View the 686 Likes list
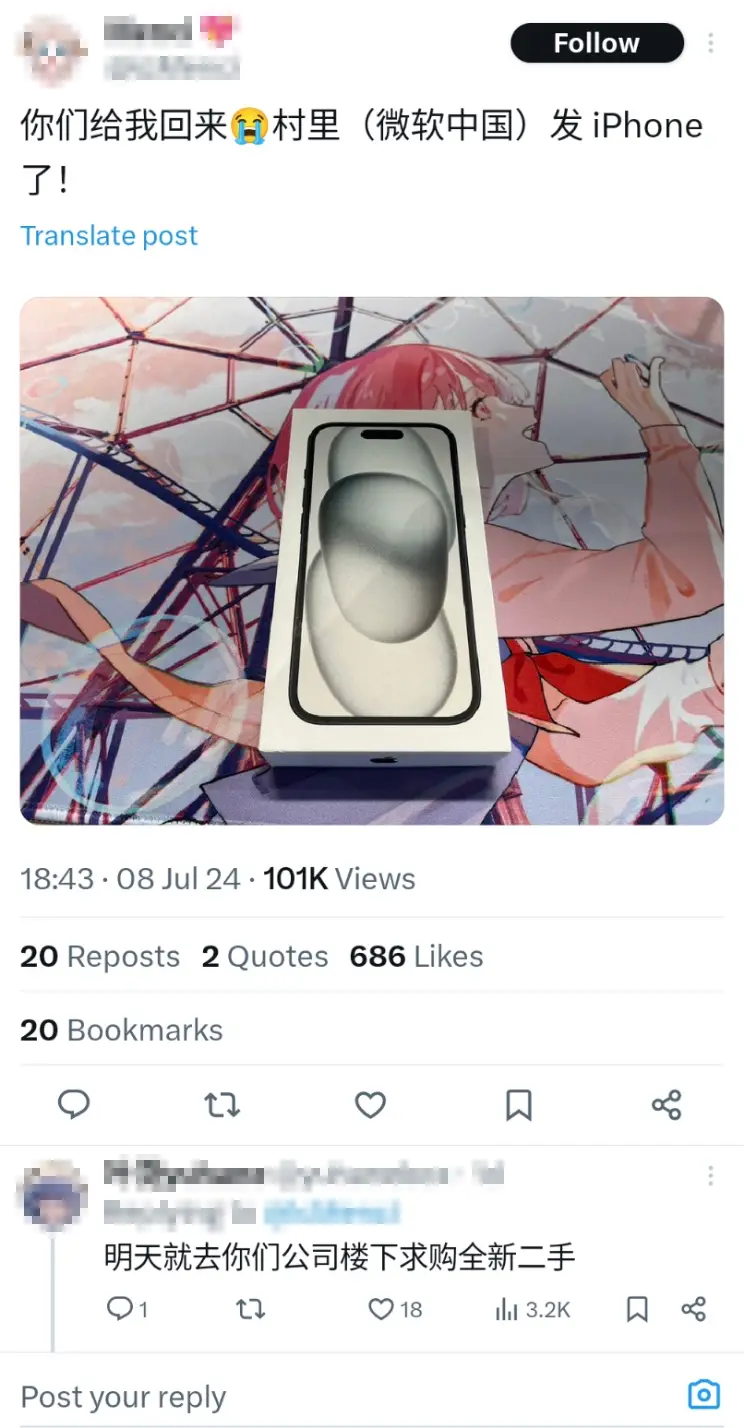 coord(416,957)
